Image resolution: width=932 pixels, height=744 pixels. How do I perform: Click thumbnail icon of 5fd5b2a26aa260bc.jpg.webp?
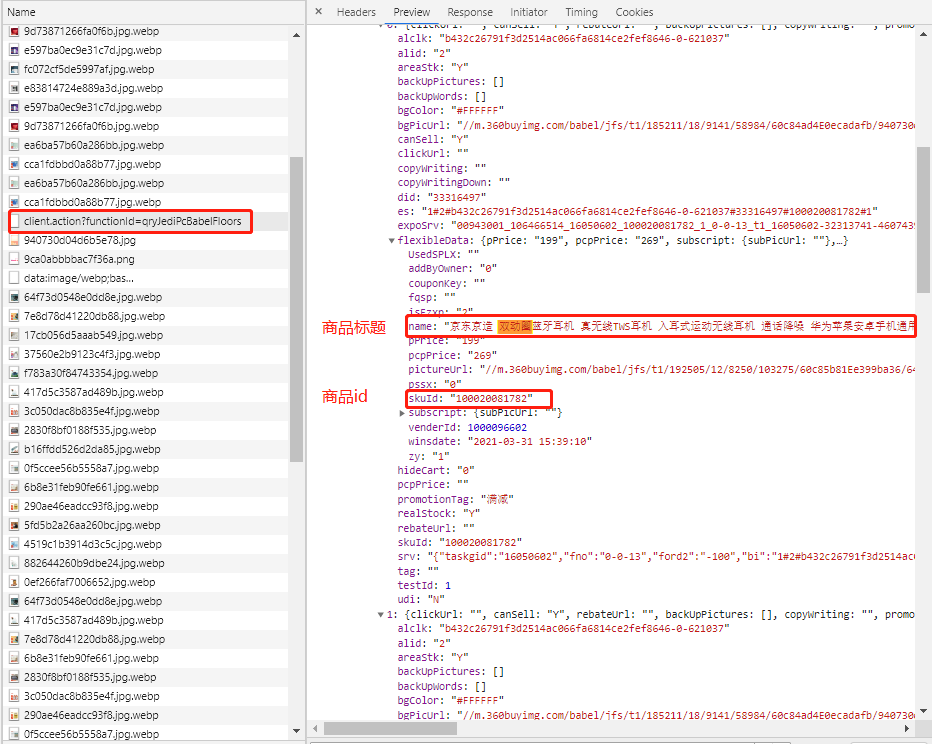tap(14, 526)
